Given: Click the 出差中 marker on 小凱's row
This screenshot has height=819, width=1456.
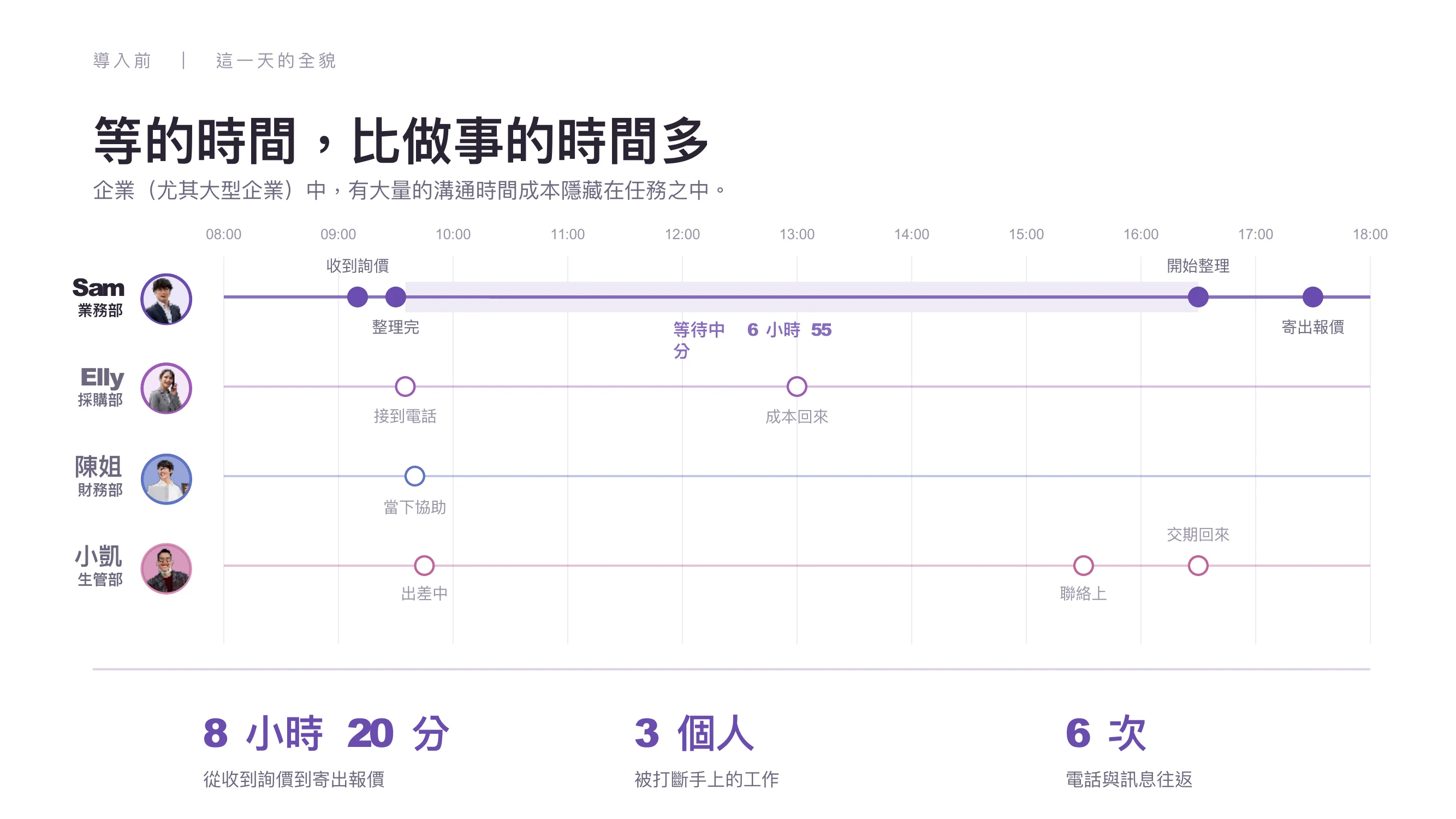Looking at the screenshot, I should [x=425, y=565].
